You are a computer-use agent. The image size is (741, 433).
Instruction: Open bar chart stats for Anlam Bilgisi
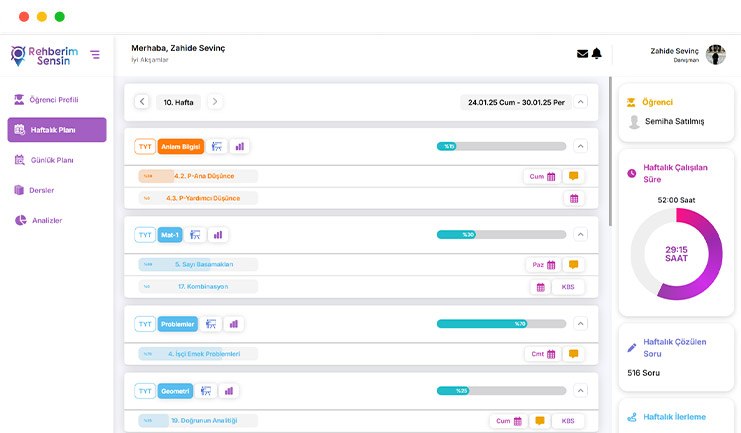click(239, 146)
